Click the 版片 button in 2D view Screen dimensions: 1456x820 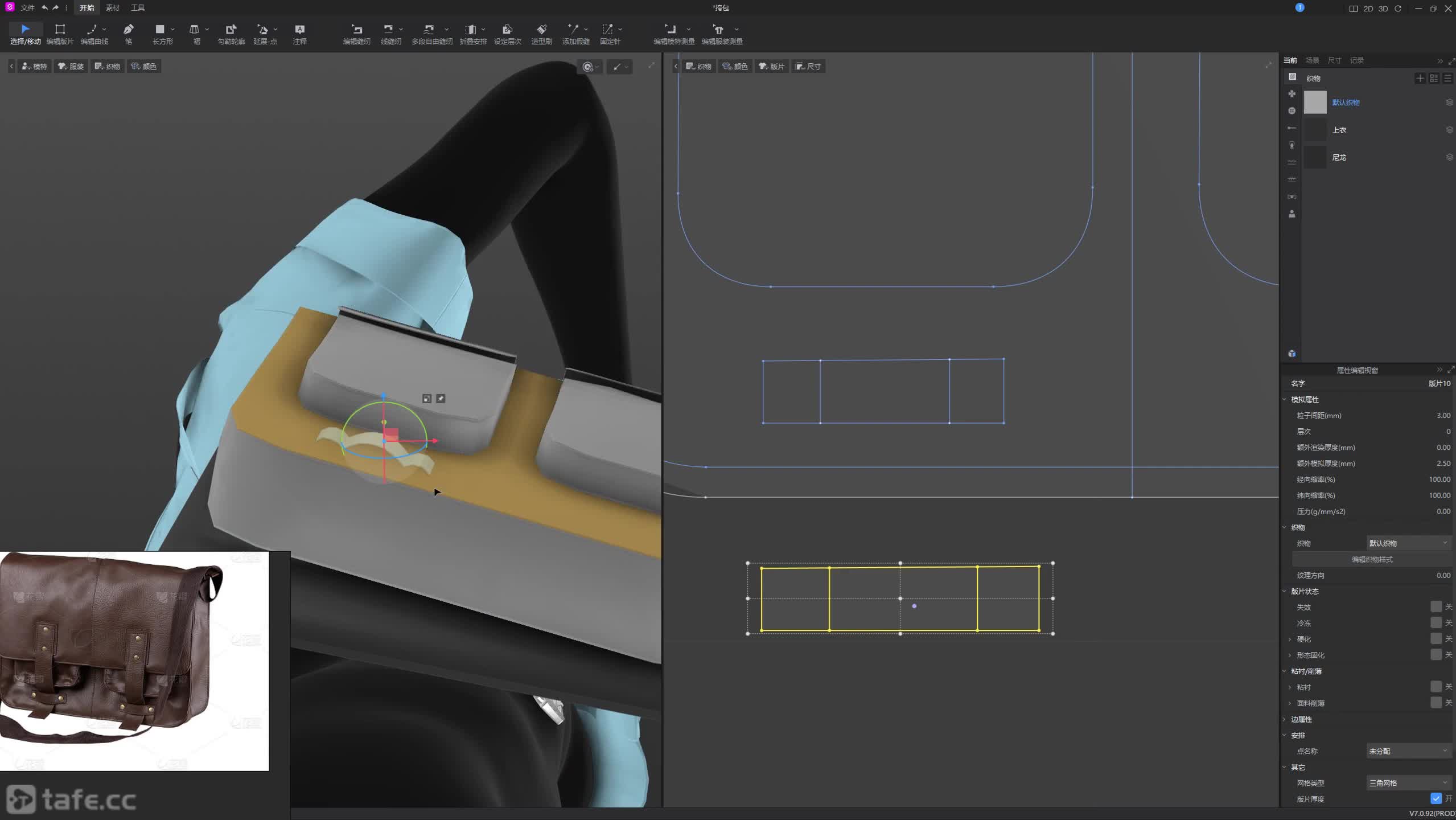point(771,66)
